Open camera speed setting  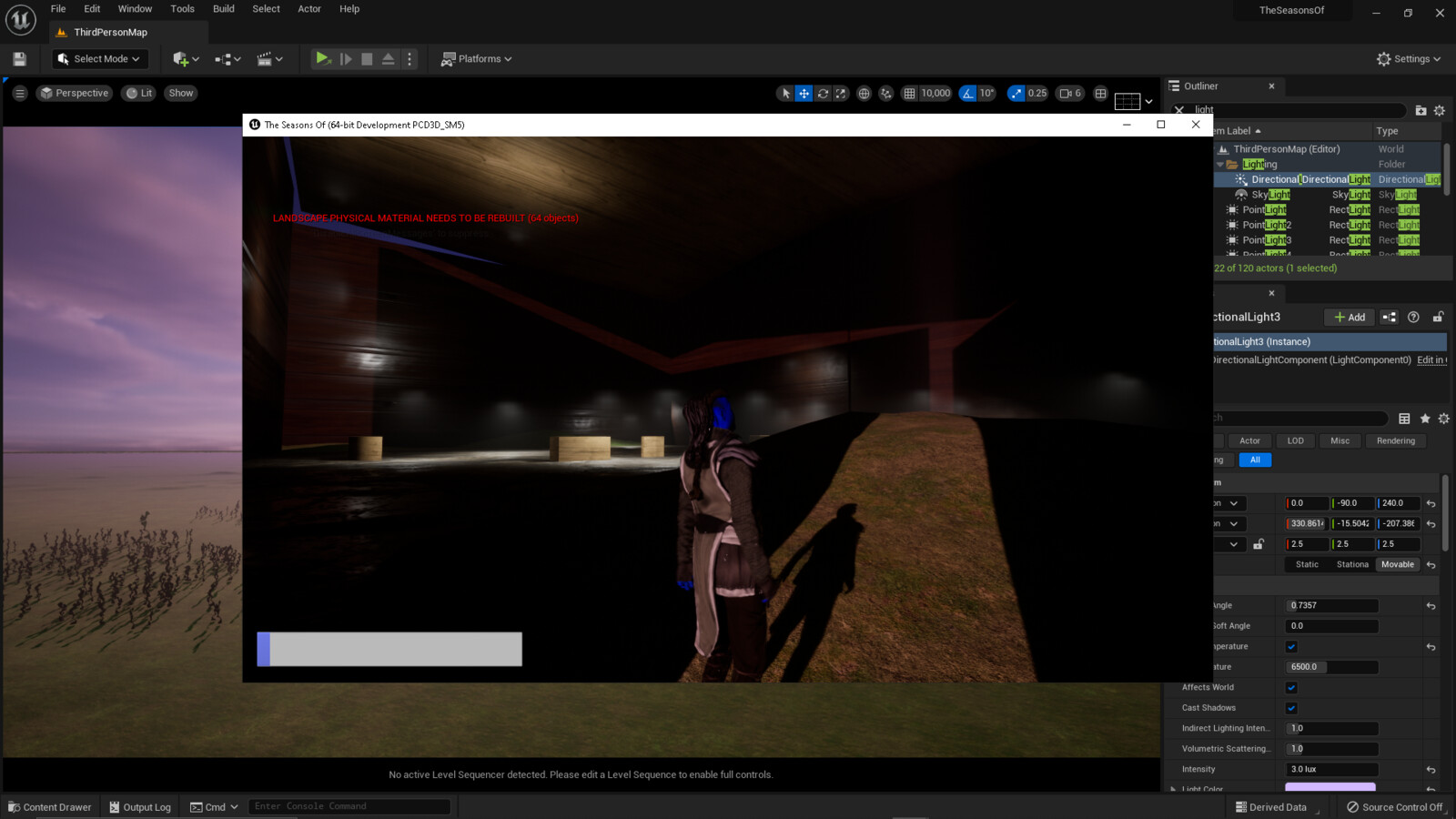pyautogui.click(x=1070, y=93)
